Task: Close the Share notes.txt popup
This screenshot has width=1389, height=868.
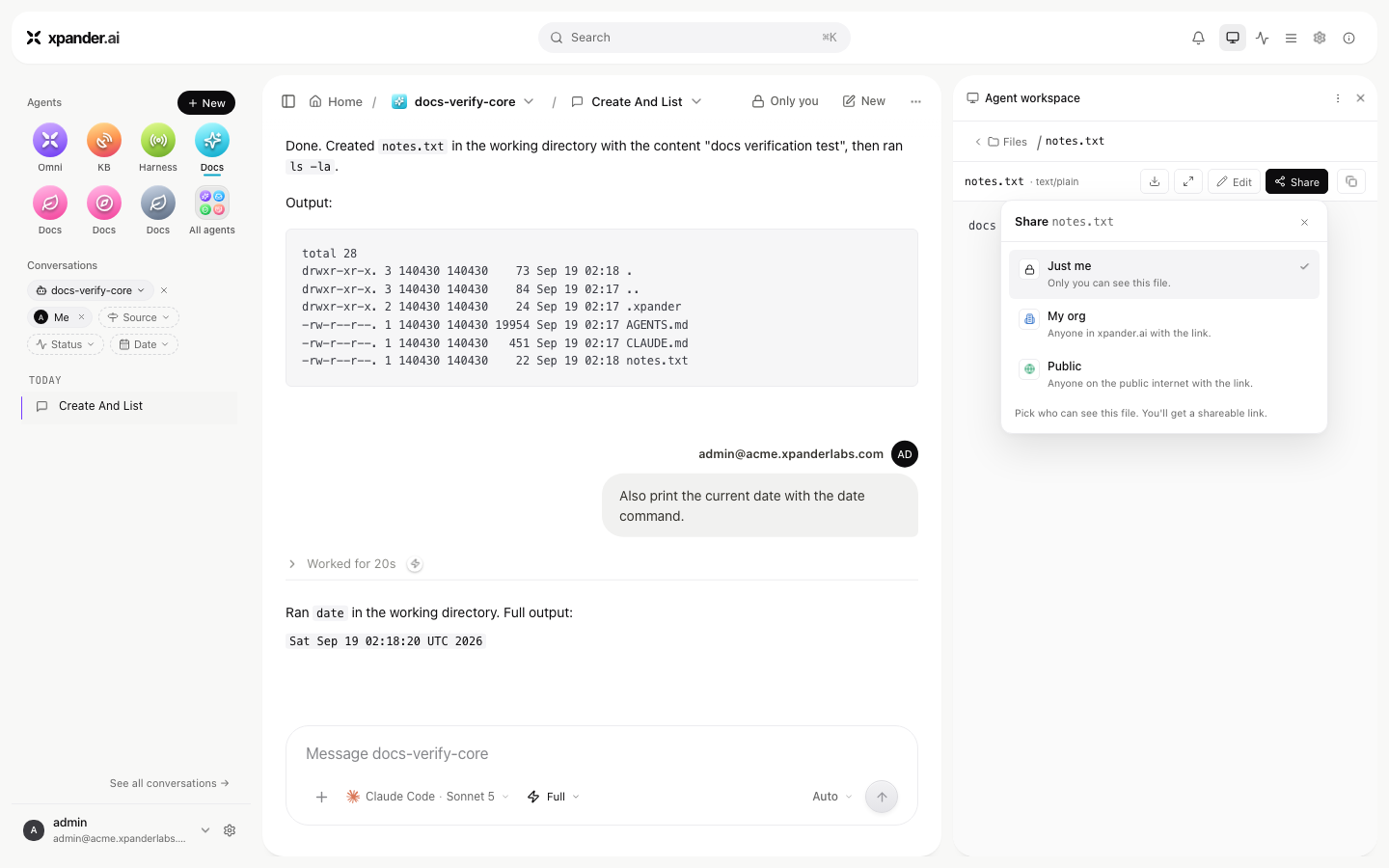Action: click(1305, 222)
